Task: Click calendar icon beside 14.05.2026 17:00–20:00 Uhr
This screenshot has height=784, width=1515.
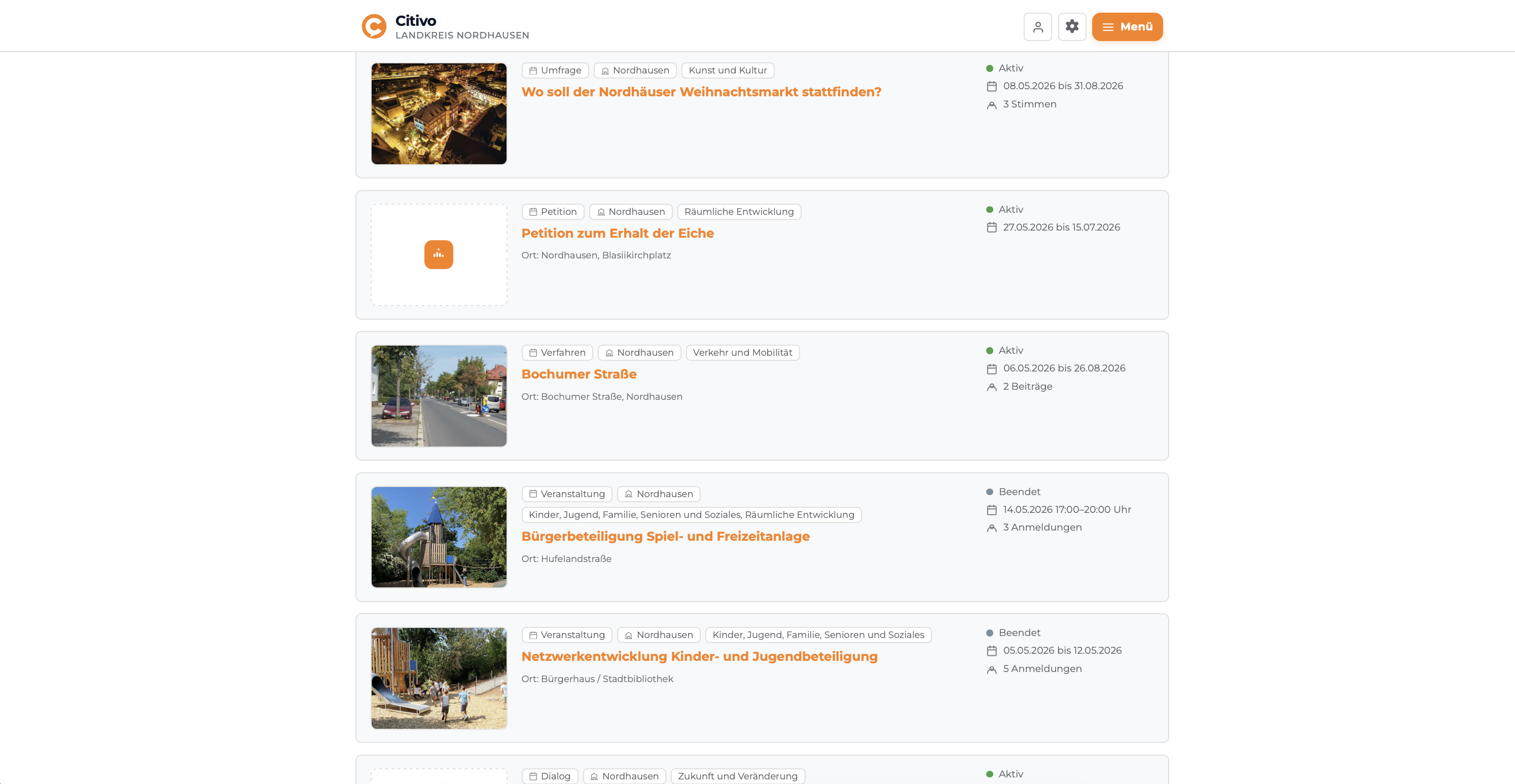Action: click(992, 509)
